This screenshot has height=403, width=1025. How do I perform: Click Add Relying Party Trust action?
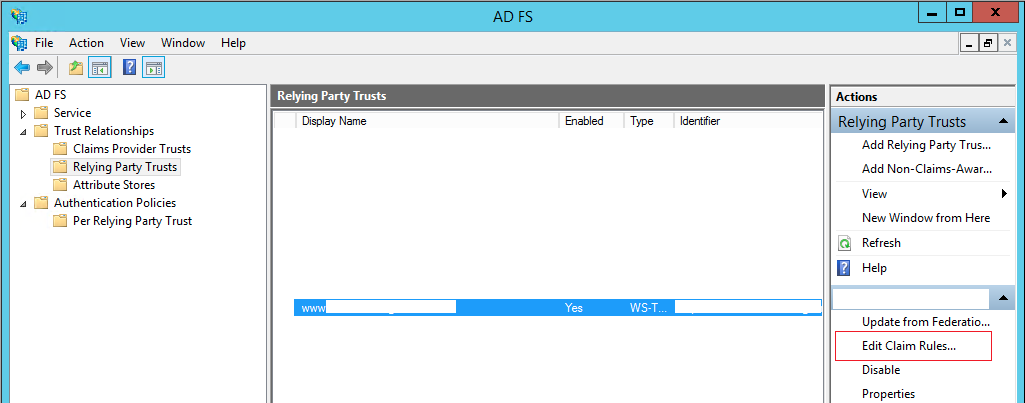pyautogui.click(x=926, y=145)
